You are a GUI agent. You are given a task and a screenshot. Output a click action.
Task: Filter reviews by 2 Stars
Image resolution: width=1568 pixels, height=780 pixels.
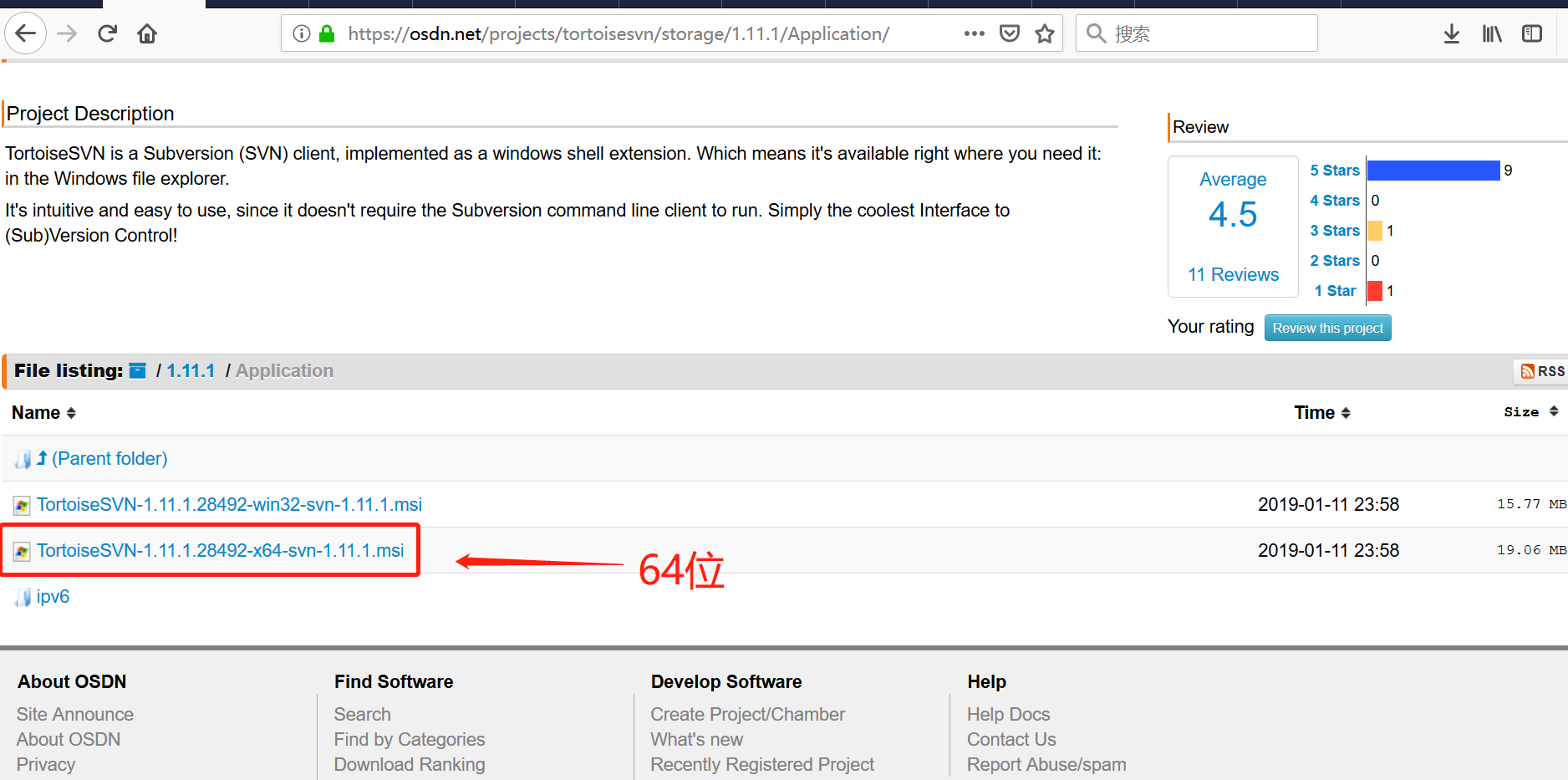tap(1335, 261)
